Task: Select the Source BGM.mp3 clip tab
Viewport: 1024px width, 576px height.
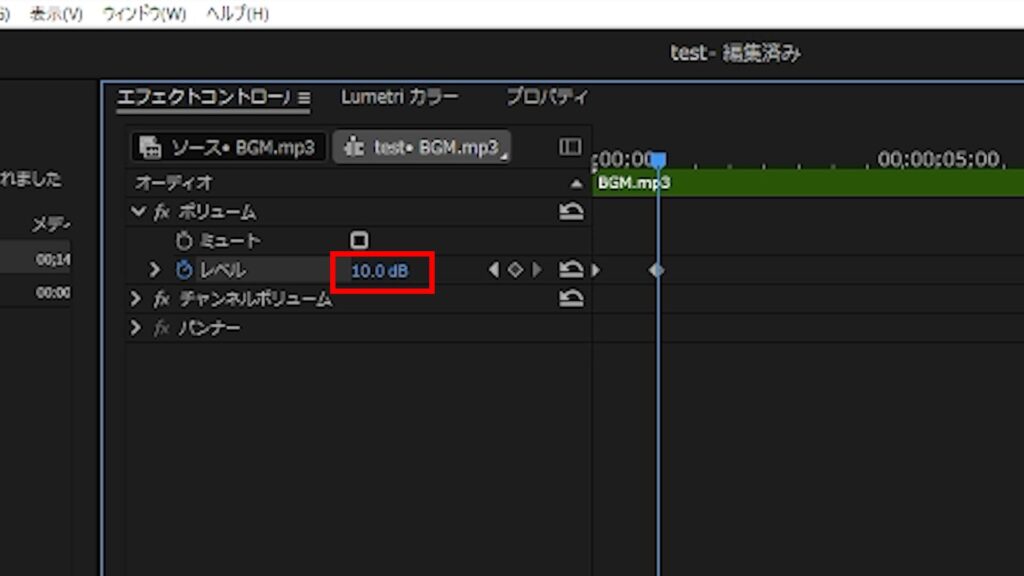Action: 228,148
